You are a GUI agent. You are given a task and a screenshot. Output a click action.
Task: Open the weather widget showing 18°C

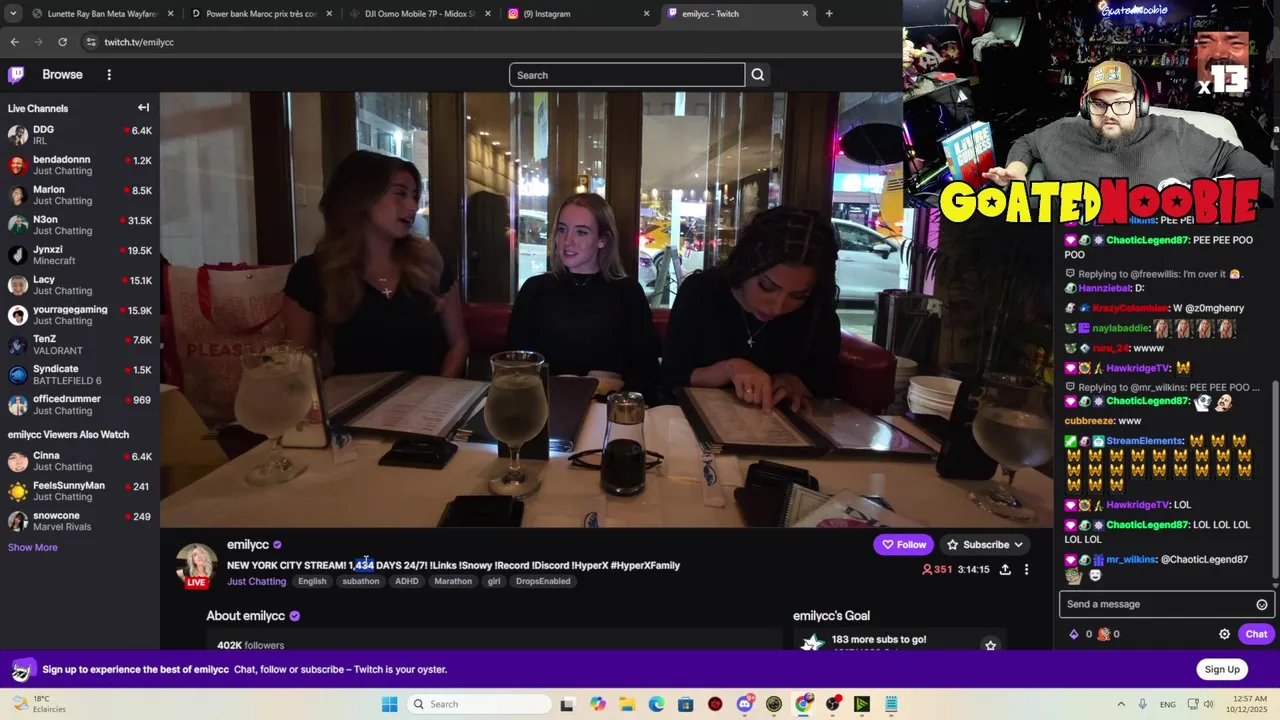tap(38, 704)
